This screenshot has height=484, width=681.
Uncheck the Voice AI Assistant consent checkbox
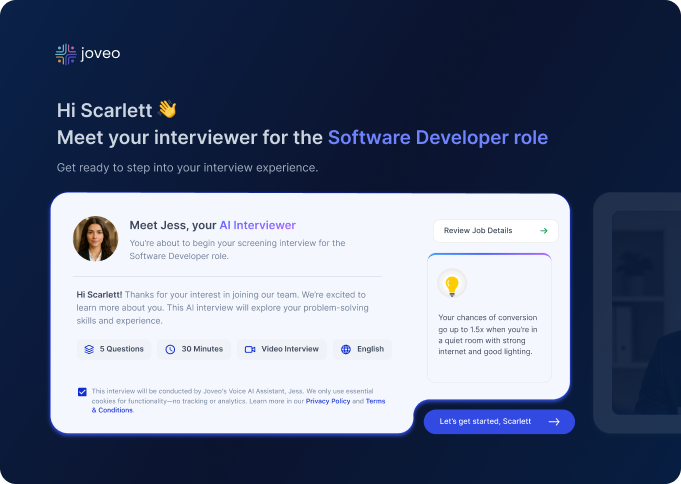click(x=82, y=392)
